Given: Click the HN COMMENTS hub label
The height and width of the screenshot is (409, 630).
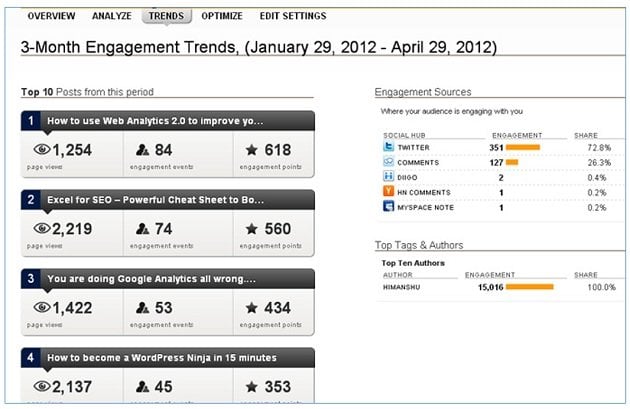Looking at the screenshot, I should 424,192.
